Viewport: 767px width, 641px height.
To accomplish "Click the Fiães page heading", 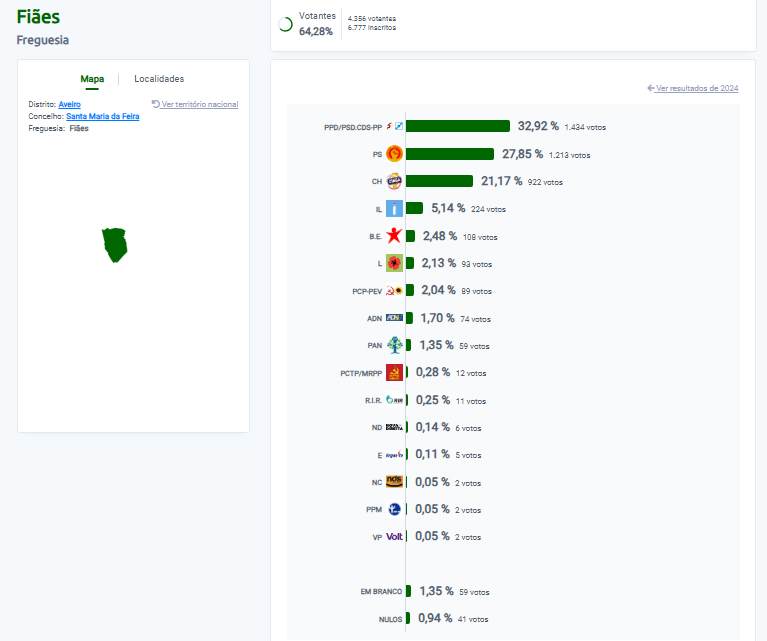I will click(38, 17).
